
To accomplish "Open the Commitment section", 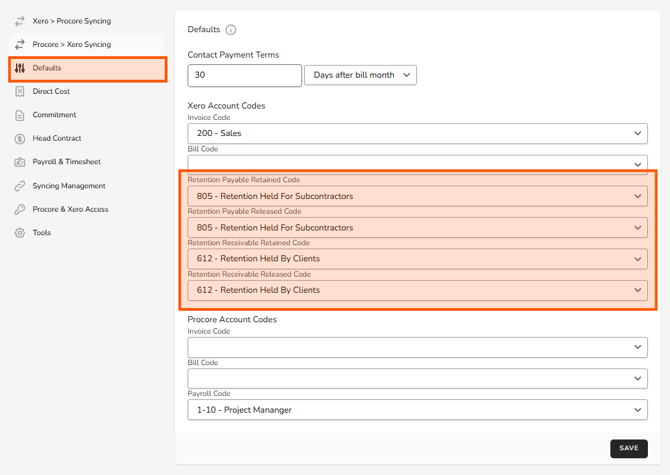I will [86, 115].
